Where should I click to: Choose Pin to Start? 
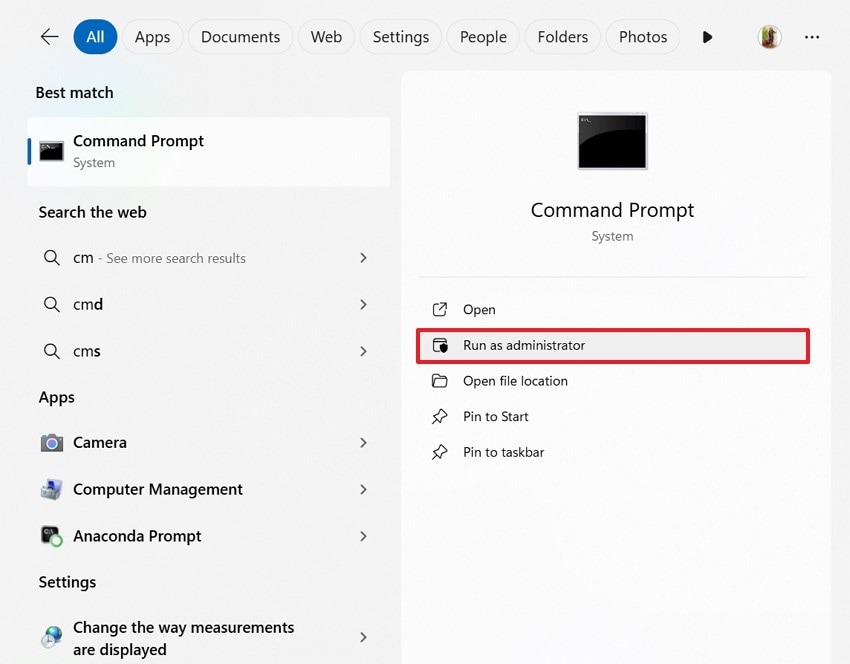(613, 416)
